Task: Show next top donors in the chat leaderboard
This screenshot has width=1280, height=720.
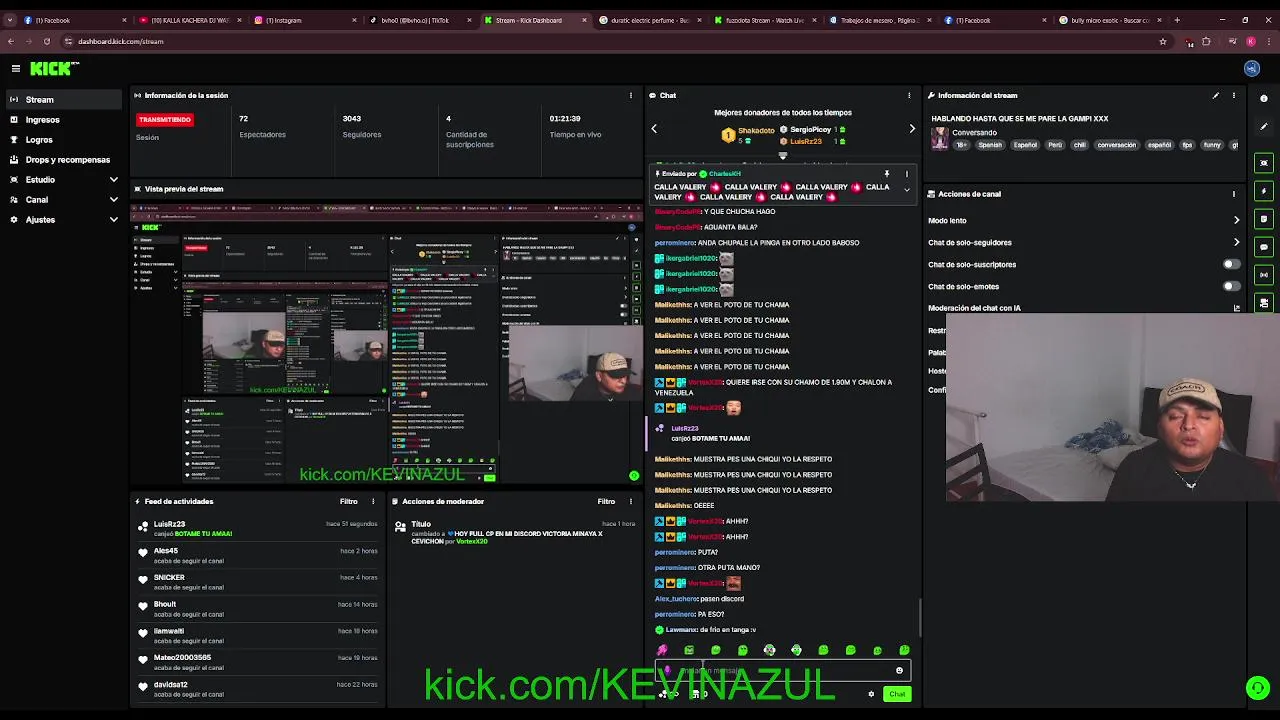Action: [x=911, y=129]
